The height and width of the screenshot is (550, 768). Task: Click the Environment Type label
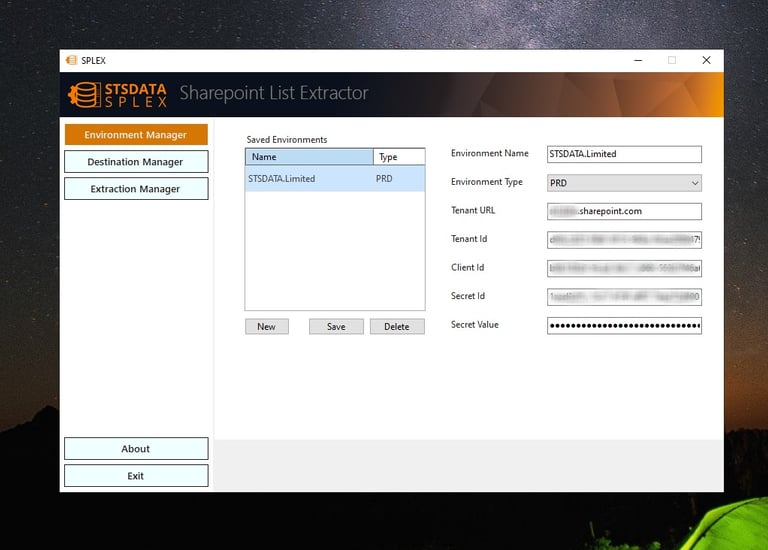click(486, 182)
